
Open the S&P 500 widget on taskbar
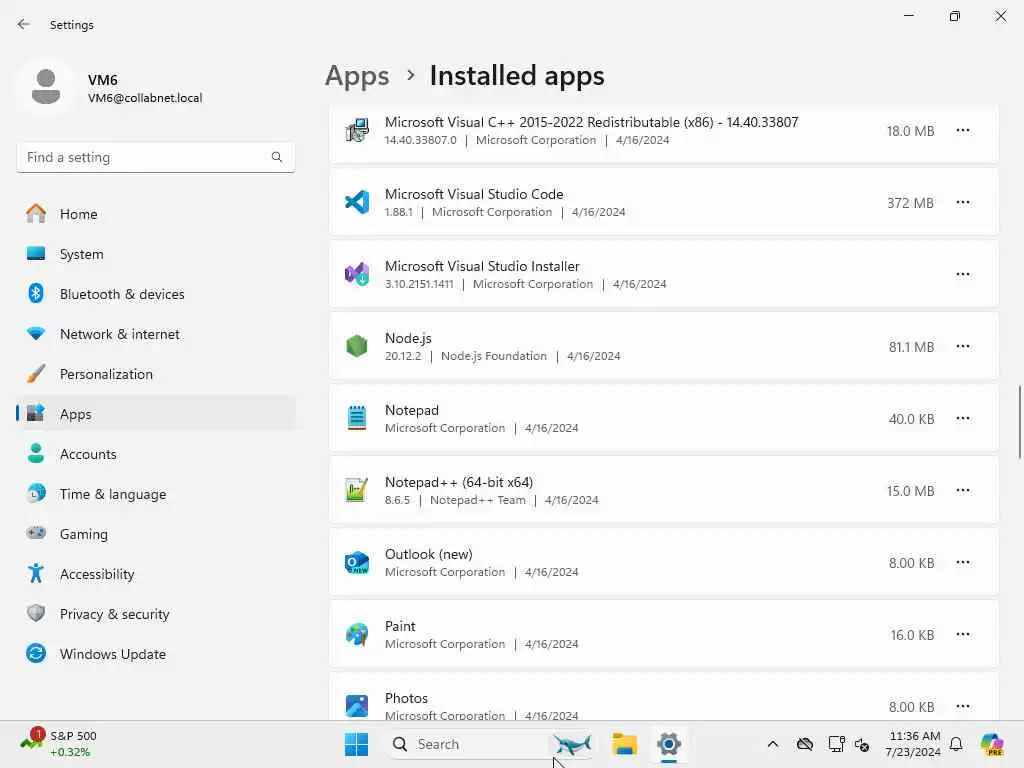click(59, 744)
